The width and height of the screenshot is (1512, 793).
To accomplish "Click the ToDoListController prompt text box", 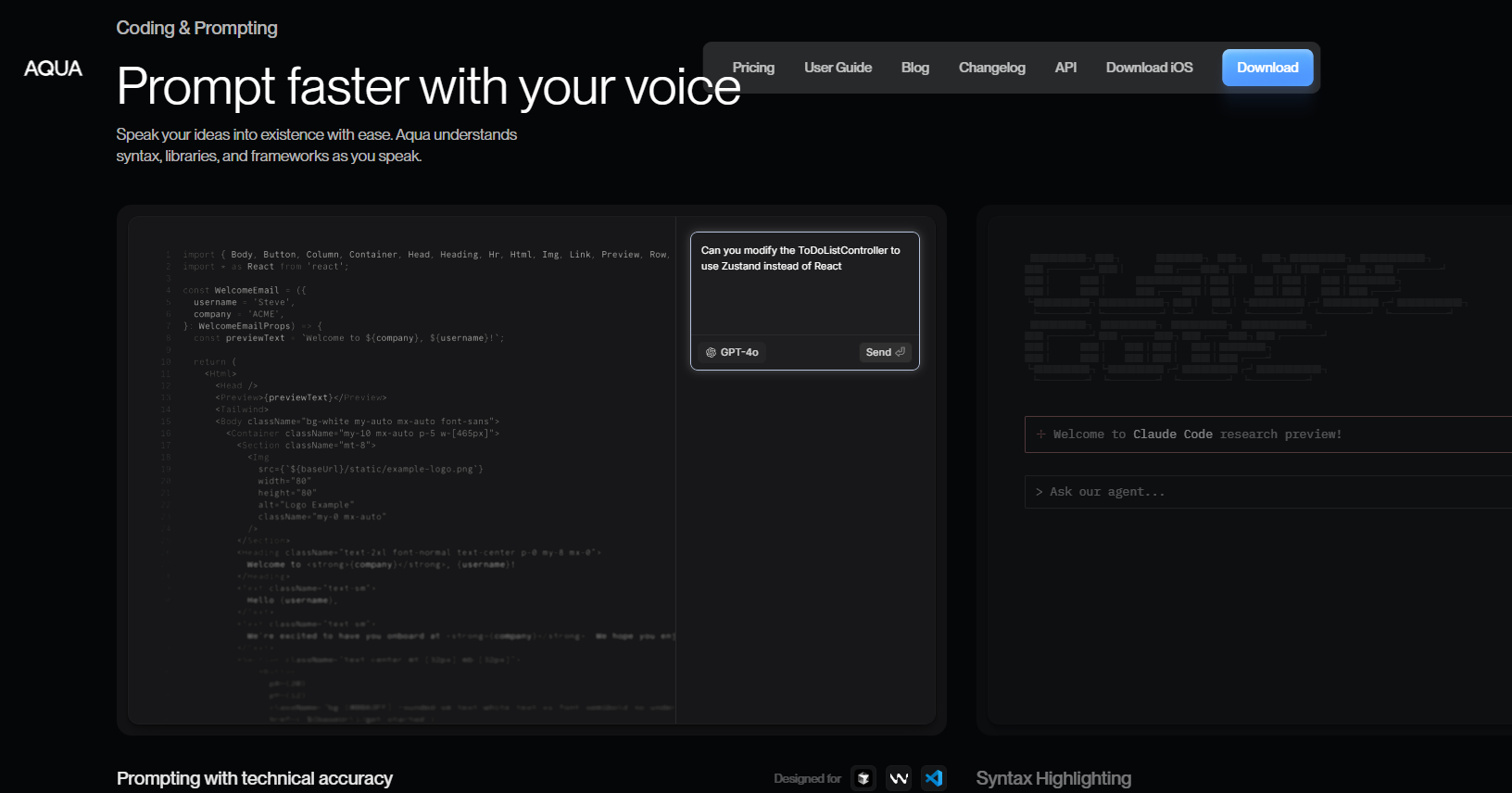I will (805, 283).
